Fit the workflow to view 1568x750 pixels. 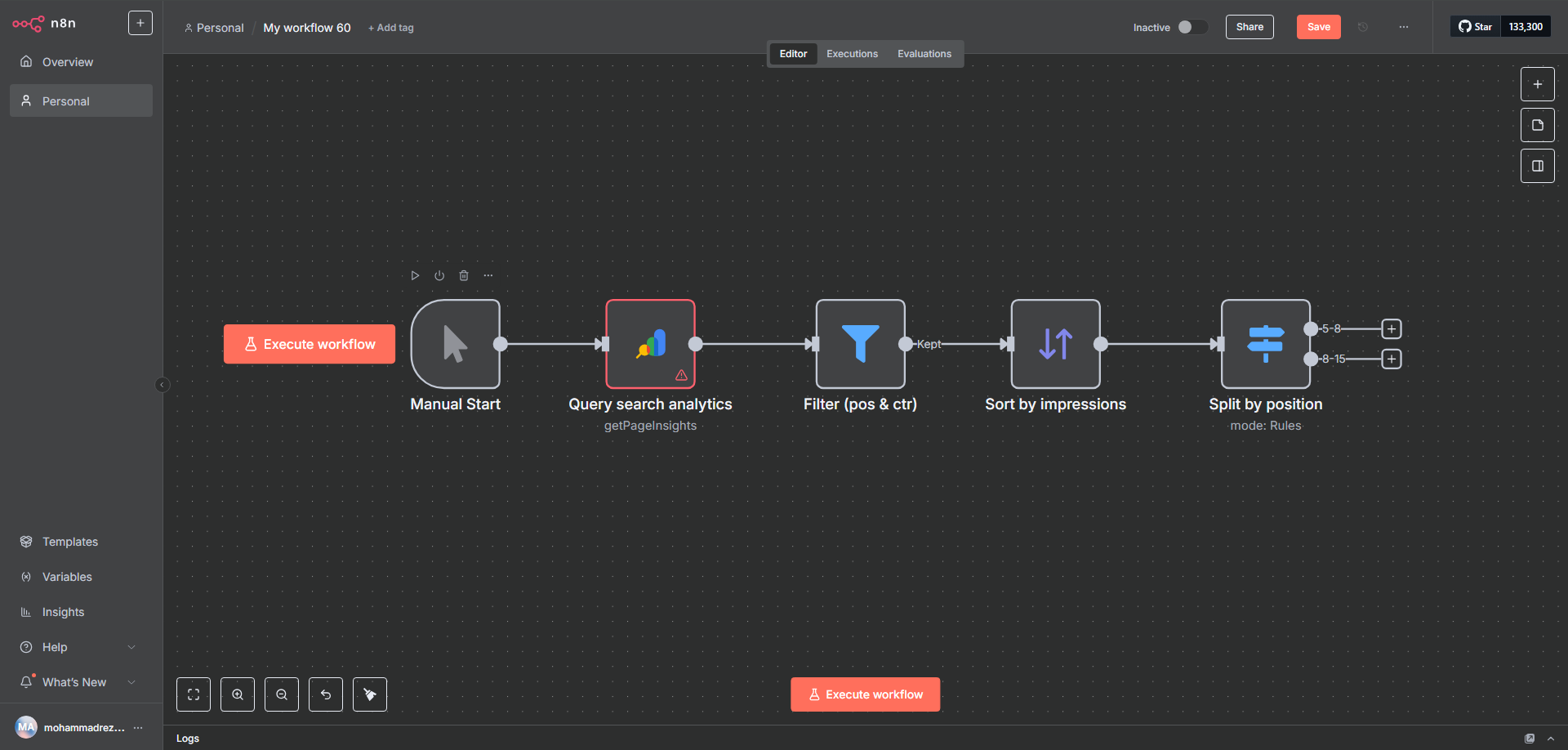coord(194,694)
